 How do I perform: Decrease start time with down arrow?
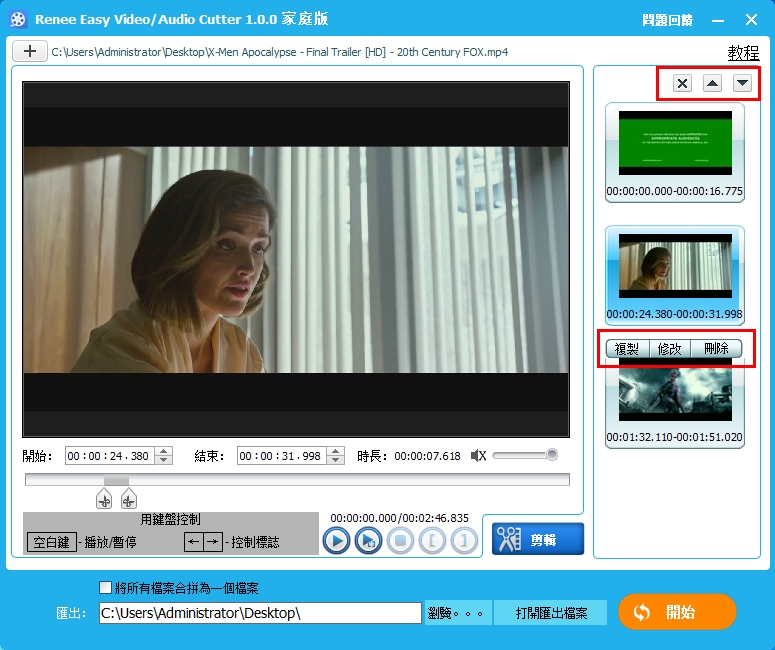164,460
